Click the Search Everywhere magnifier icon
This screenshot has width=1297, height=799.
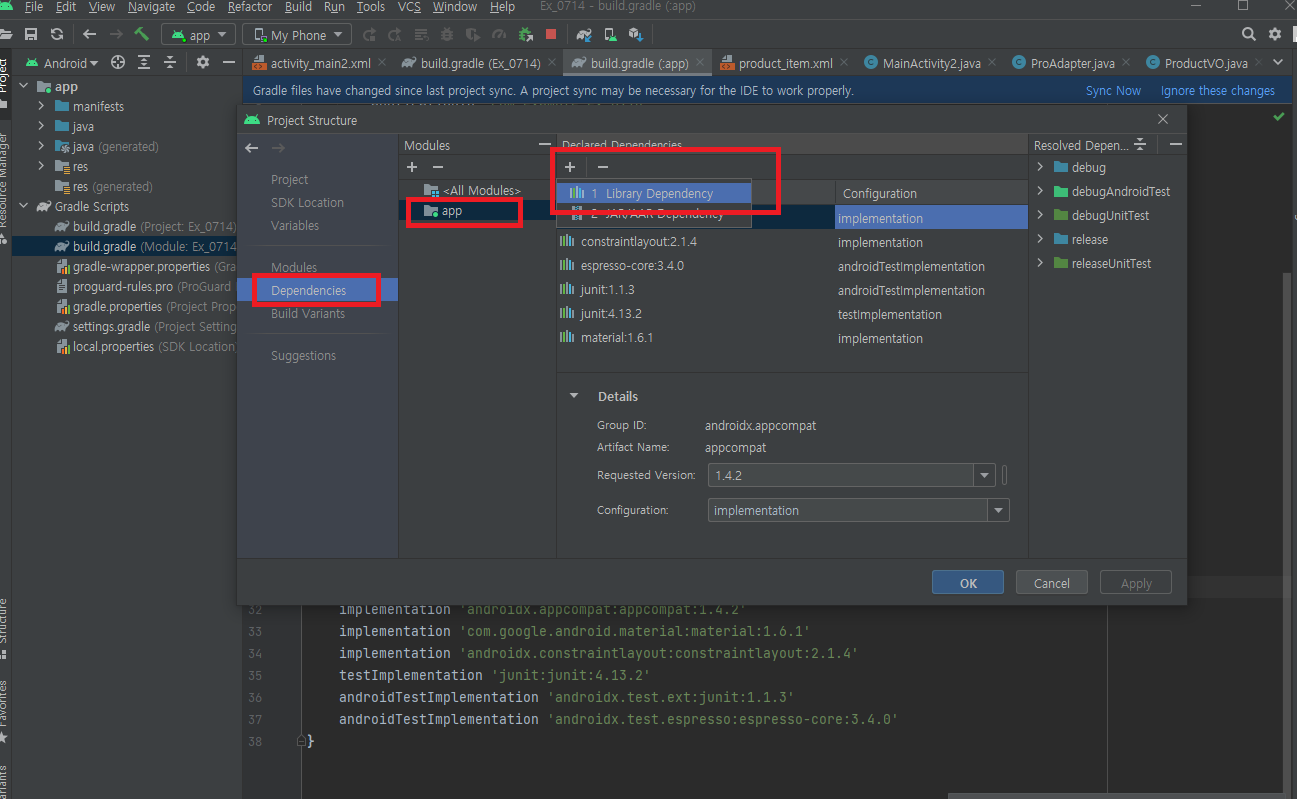coord(1249,34)
